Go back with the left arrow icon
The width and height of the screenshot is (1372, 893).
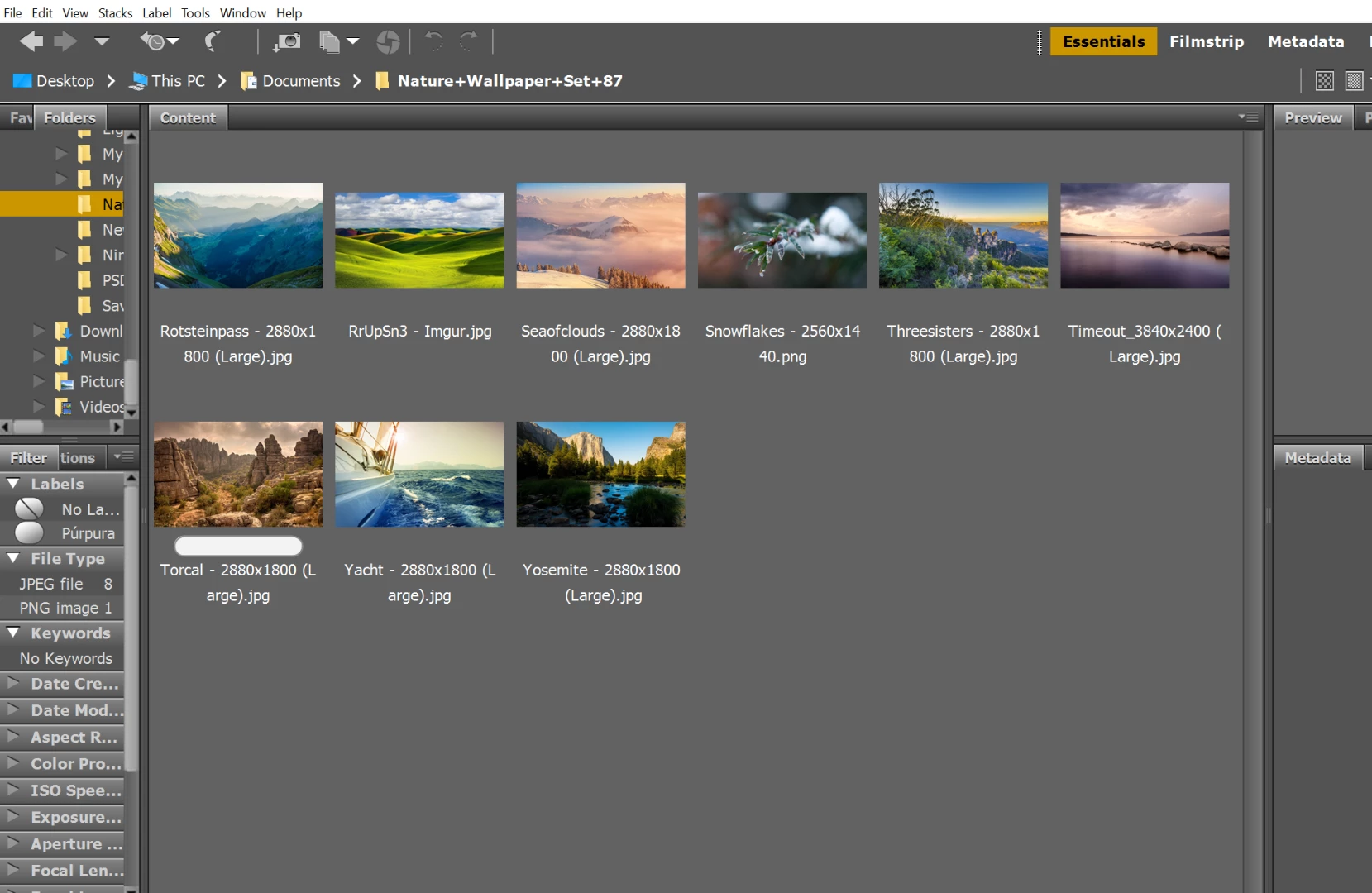pyautogui.click(x=31, y=41)
